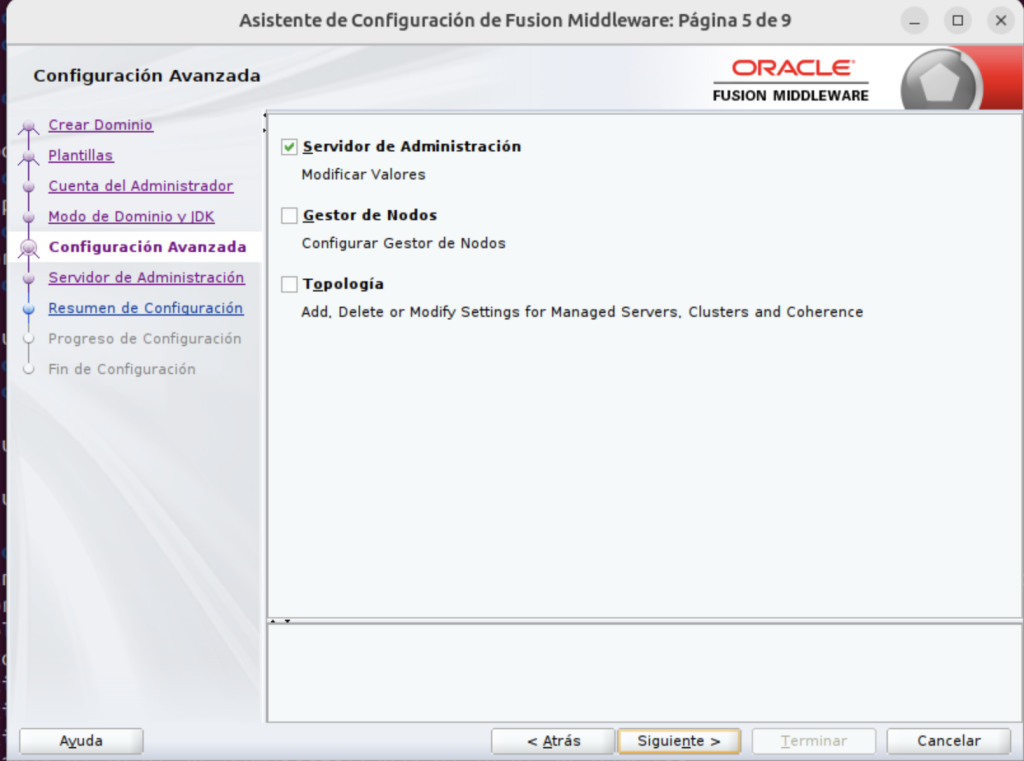The width and height of the screenshot is (1024, 761).
Task: Go back using the Atrás button
Action: click(x=552, y=741)
